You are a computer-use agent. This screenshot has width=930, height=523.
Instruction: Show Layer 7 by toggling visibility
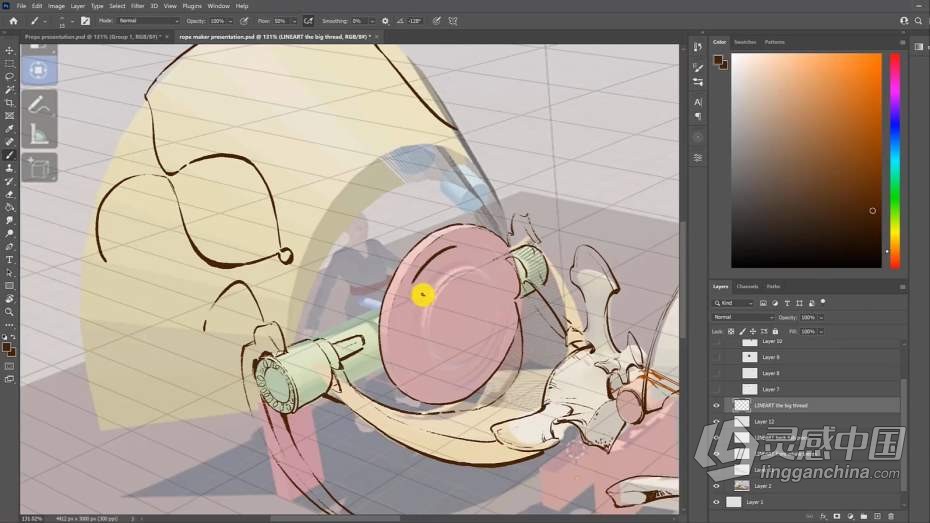(x=716, y=389)
